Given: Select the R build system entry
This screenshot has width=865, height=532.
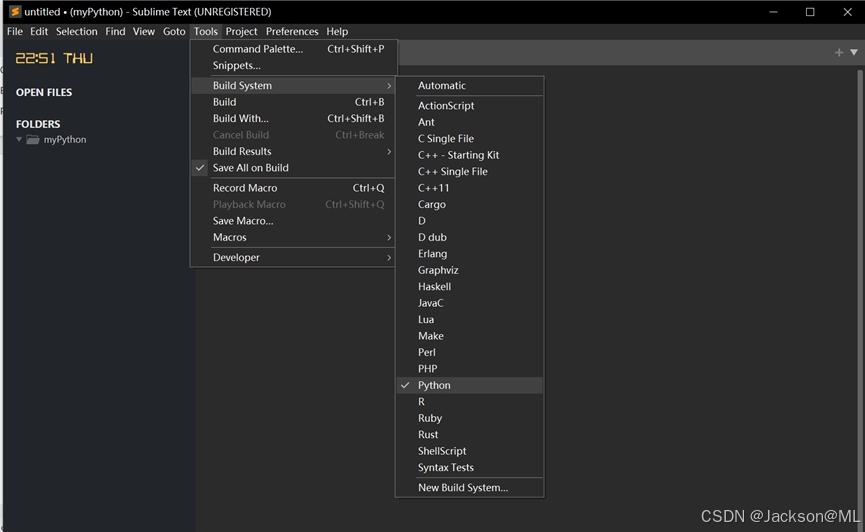Looking at the screenshot, I should coord(469,402).
